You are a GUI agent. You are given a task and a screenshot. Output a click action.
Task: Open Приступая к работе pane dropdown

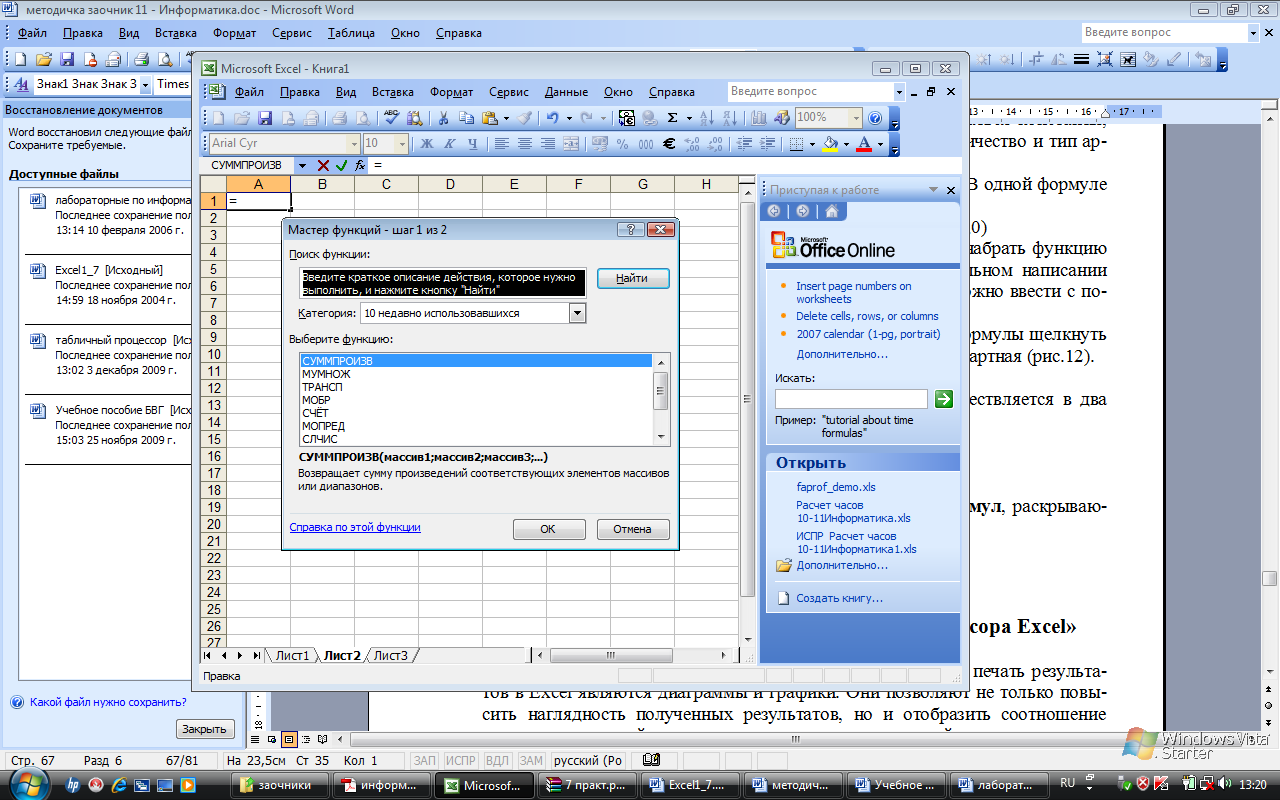[x=934, y=190]
